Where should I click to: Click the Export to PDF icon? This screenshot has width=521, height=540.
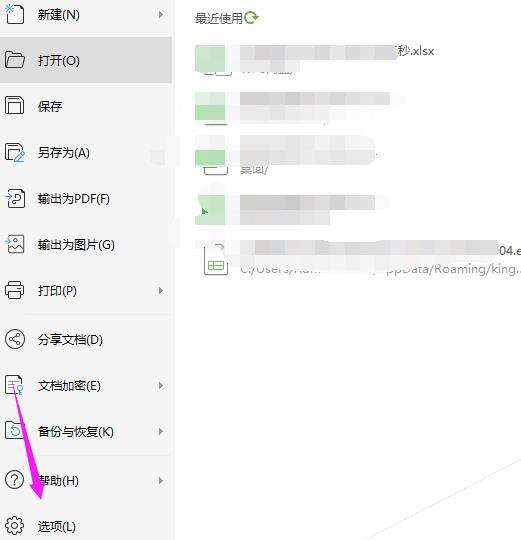pos(14,198)
